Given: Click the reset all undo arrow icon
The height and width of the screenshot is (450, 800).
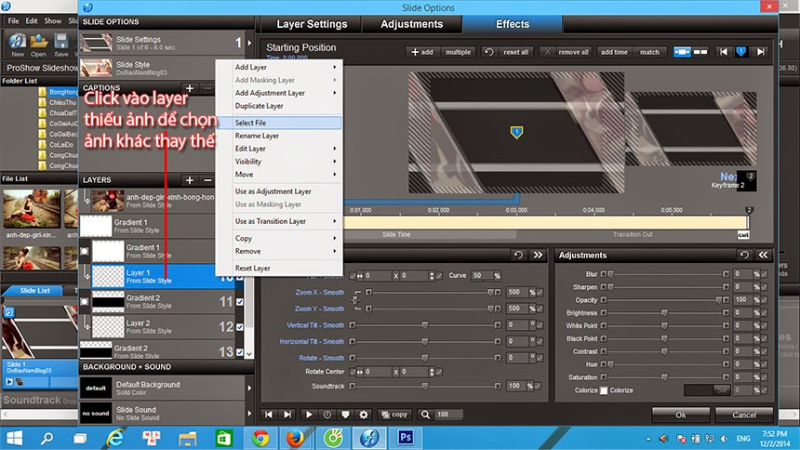Looking at the screenshot, I should click(489, 51).
